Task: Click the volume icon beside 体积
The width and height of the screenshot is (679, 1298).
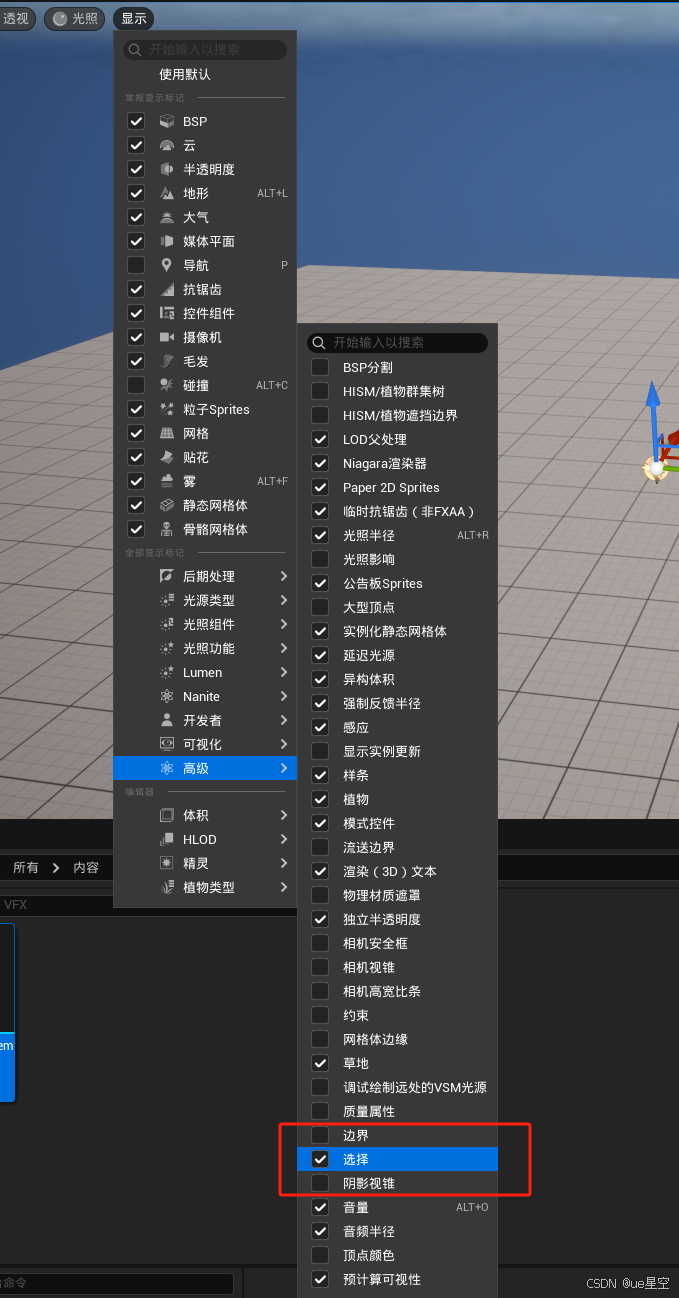Action: pos(167,815)
